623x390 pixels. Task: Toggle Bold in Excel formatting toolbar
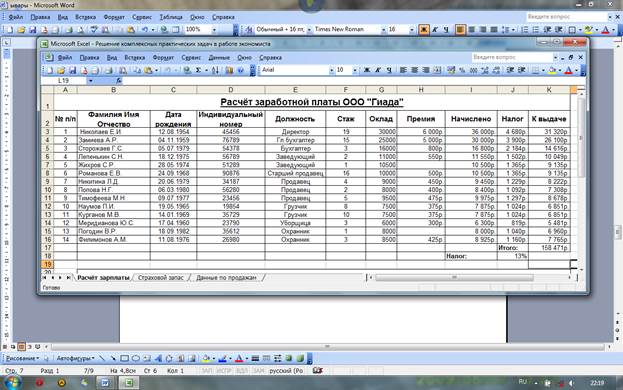[366, 70]
